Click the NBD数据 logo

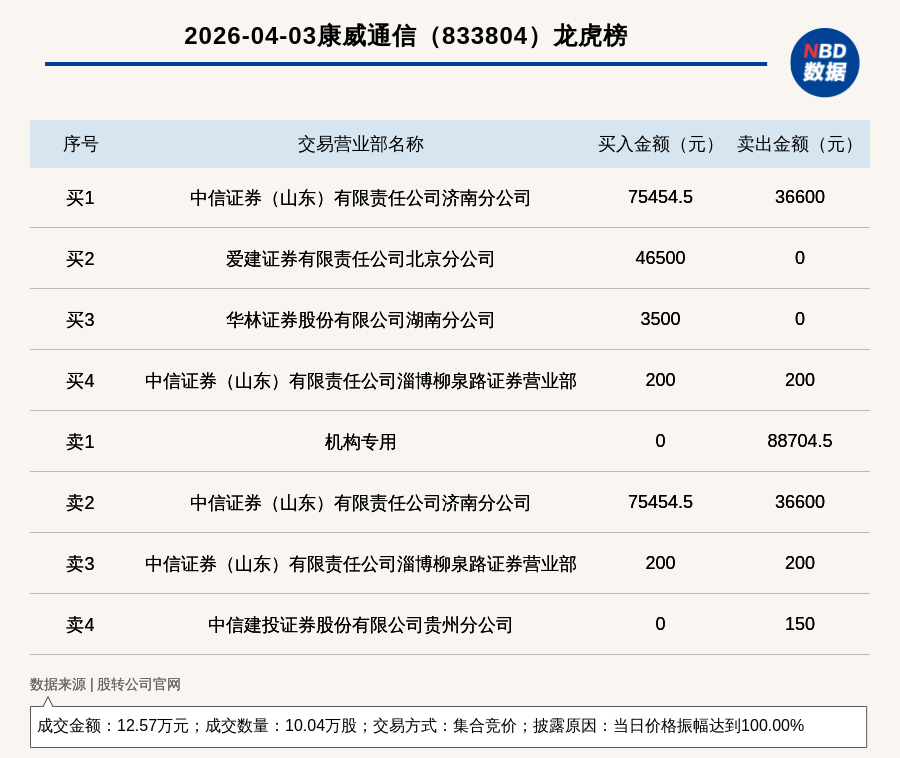point(824,62)
